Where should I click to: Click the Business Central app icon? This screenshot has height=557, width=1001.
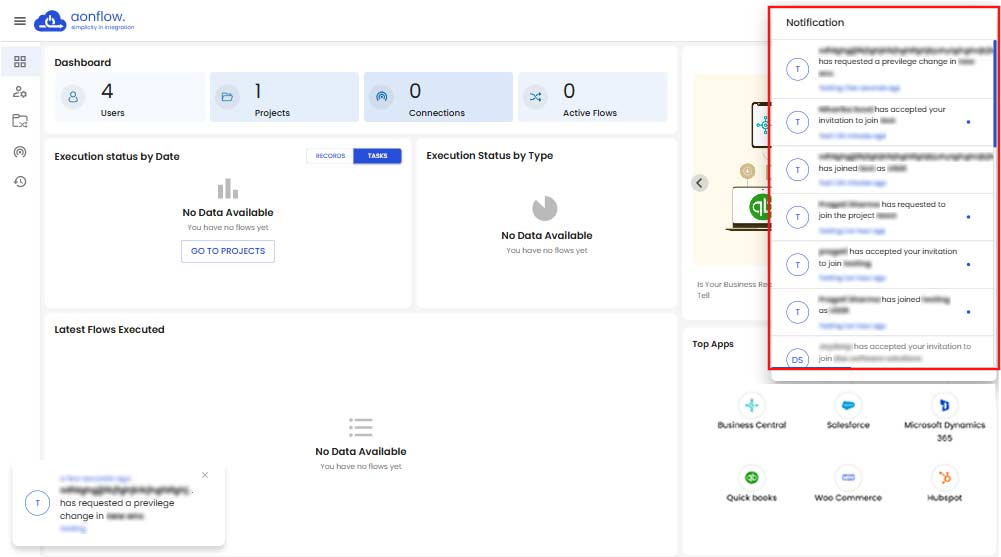pos(751,405)
